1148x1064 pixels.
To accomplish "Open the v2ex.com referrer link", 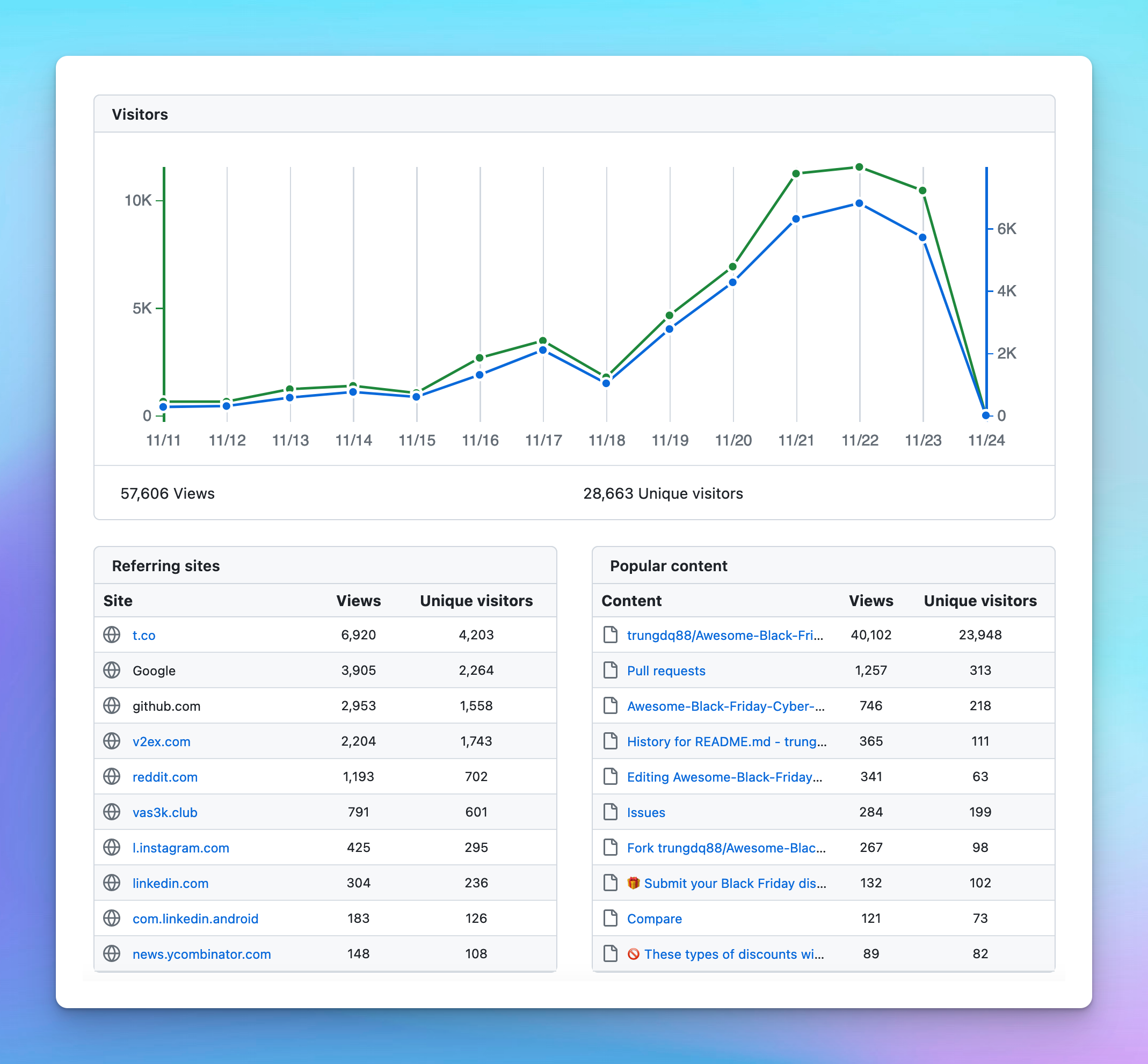I will pyautogui.click(x=162, y=741).
